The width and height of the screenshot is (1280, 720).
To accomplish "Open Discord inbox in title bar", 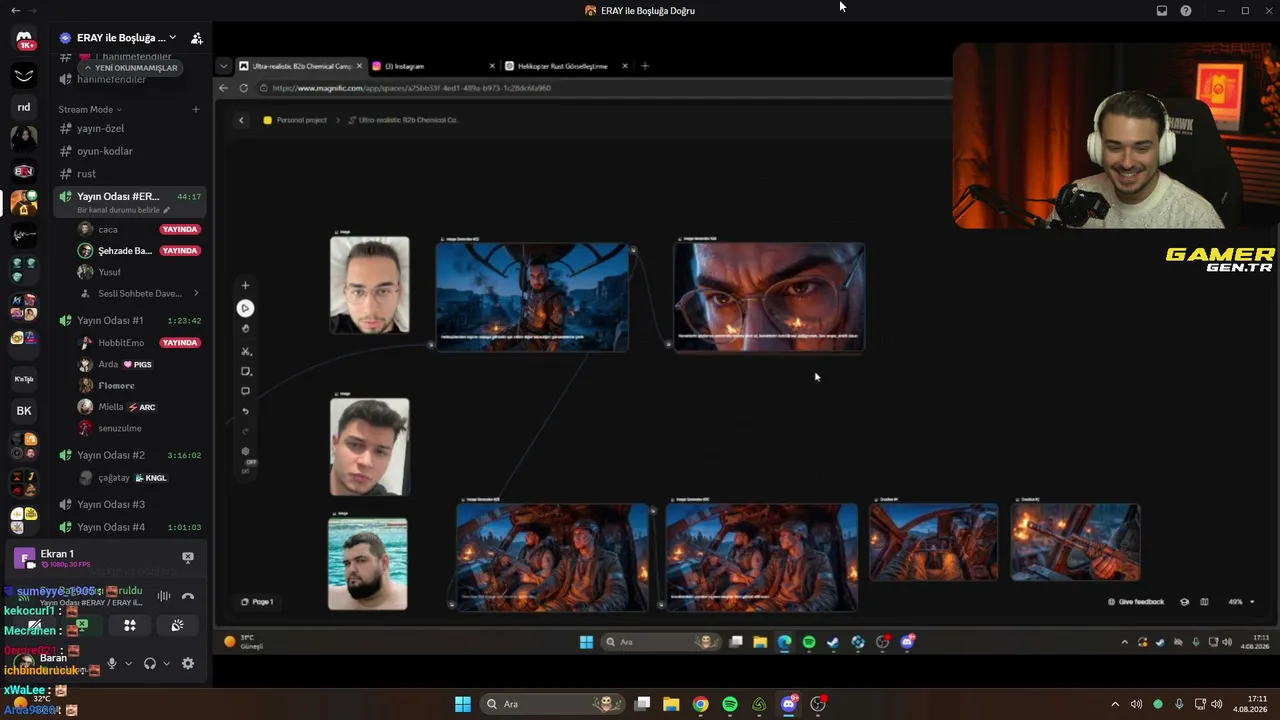I will pyautogui.click(x=1161, y=11).
